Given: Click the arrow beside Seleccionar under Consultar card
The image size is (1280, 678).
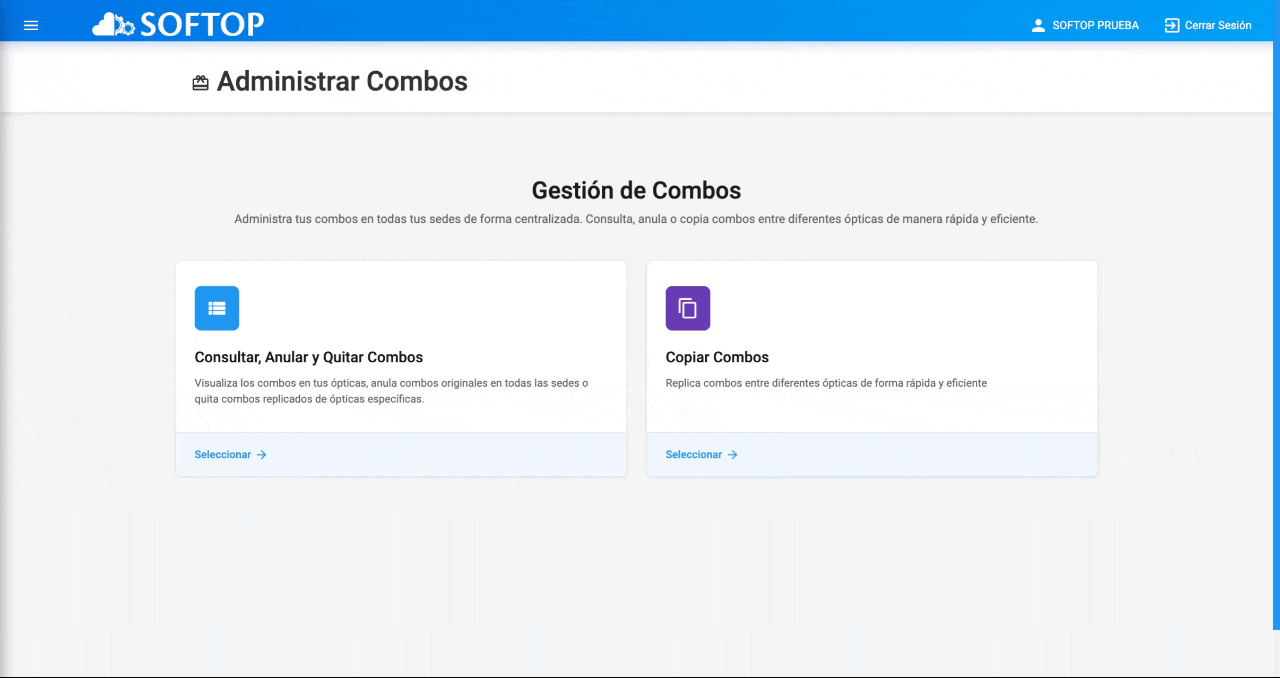Looking at the screenshot, I should 262,454.
